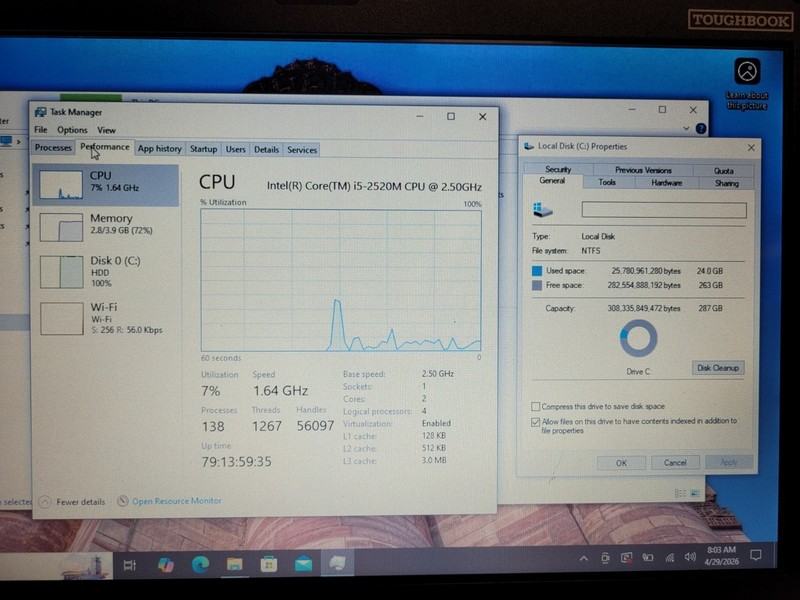Select Disk 0 (C:) in the sidebar

point(106,271)
